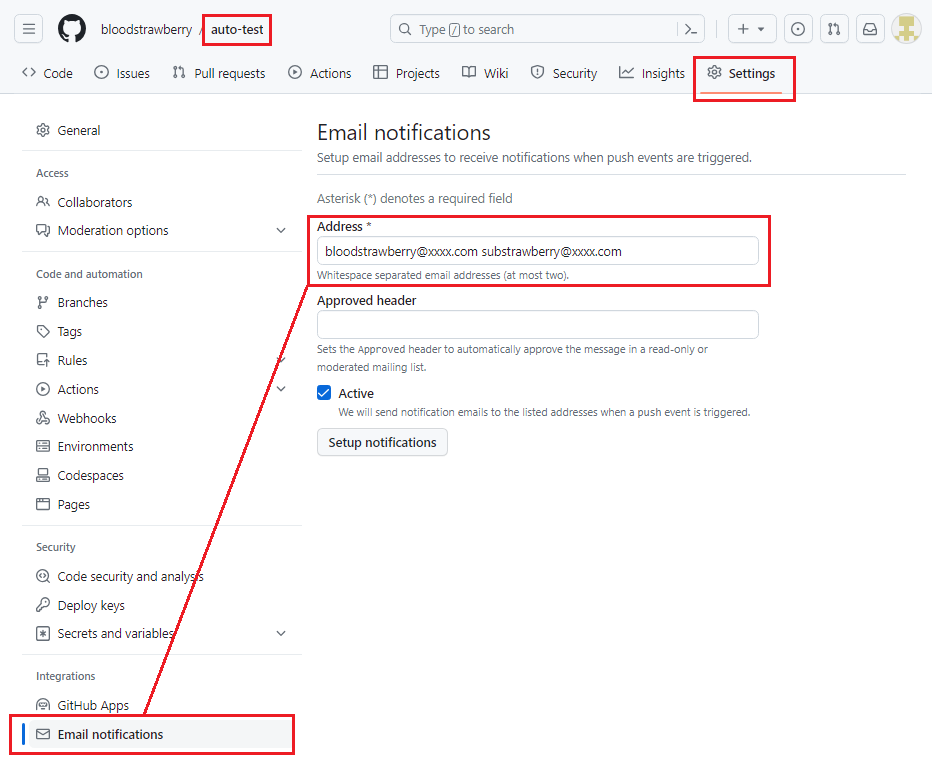Screen dimensions: 932x771
Task: Open the Code tab
Action: (x=47, y=73)
